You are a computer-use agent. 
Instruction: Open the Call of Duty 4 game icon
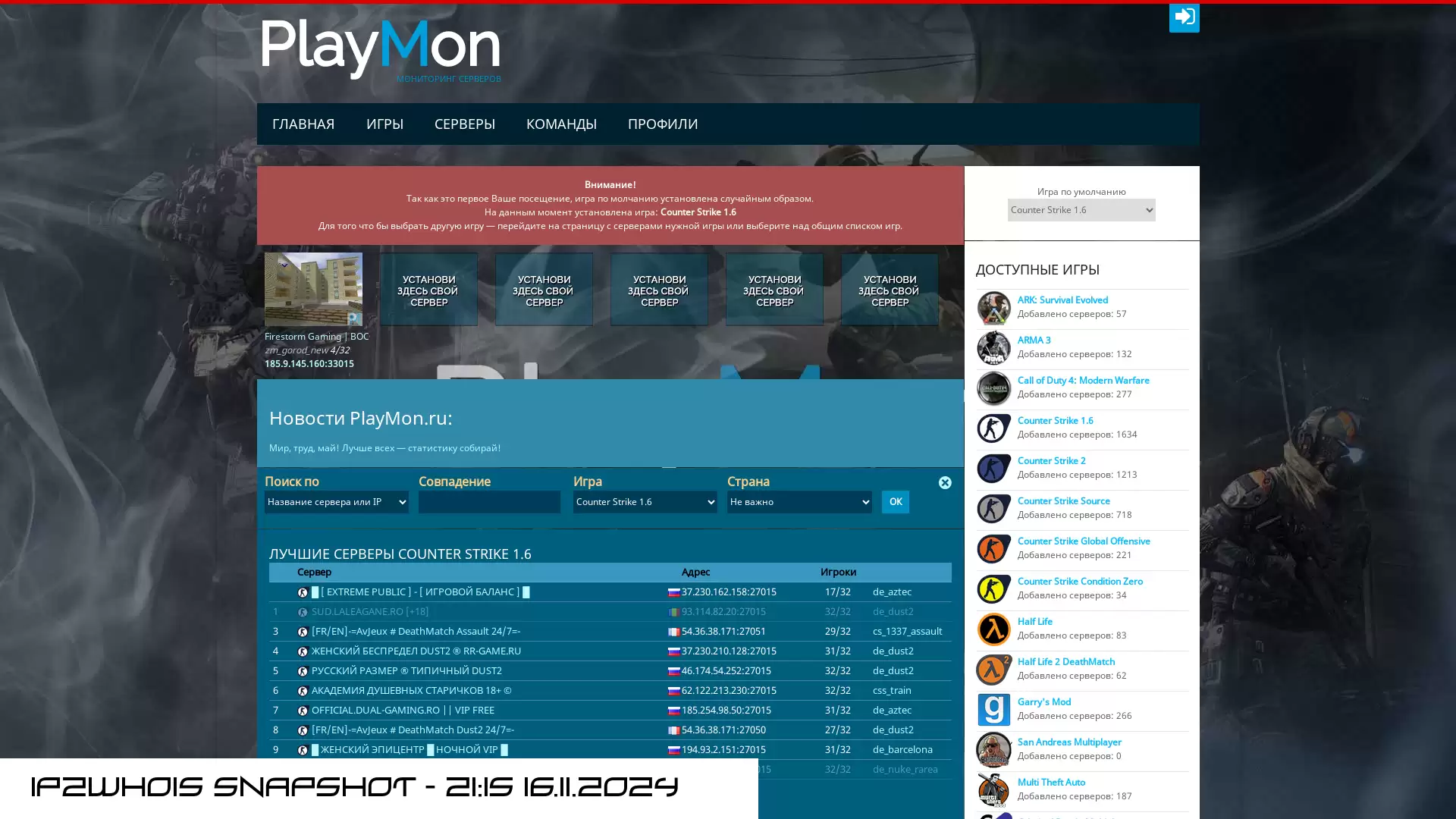point(993,388)
